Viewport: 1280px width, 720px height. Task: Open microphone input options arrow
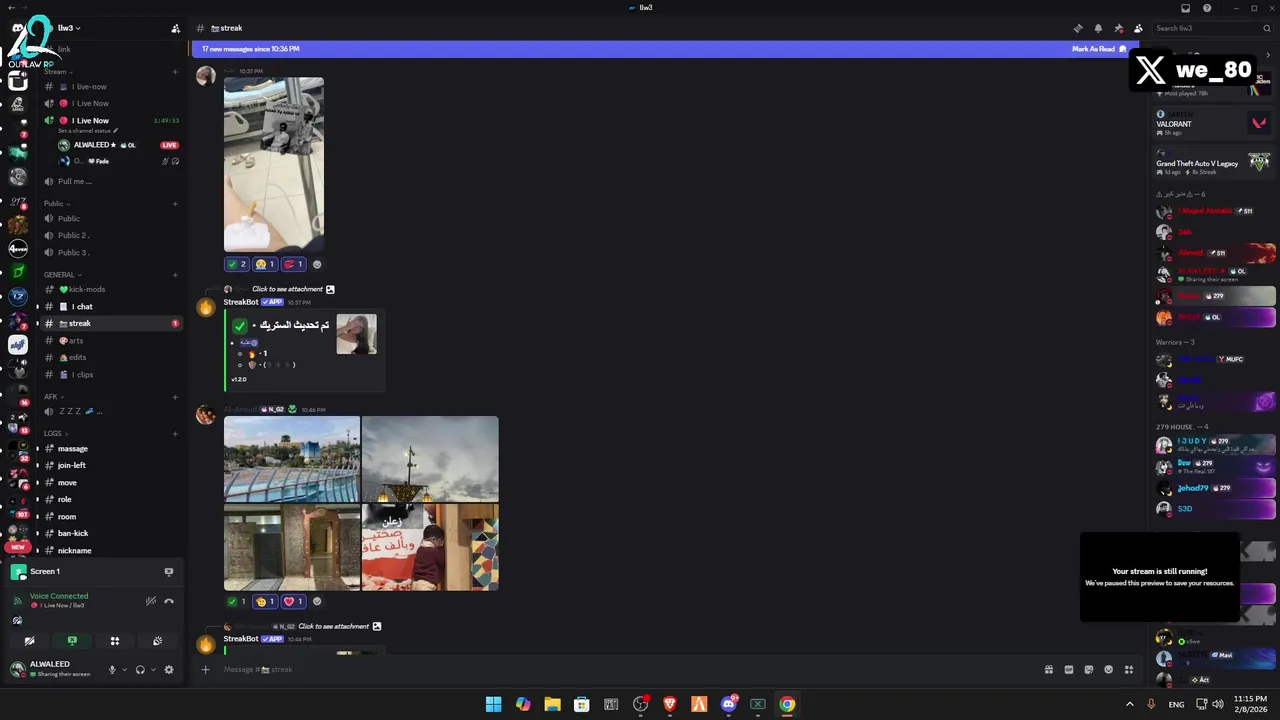(x=124, y=669)
